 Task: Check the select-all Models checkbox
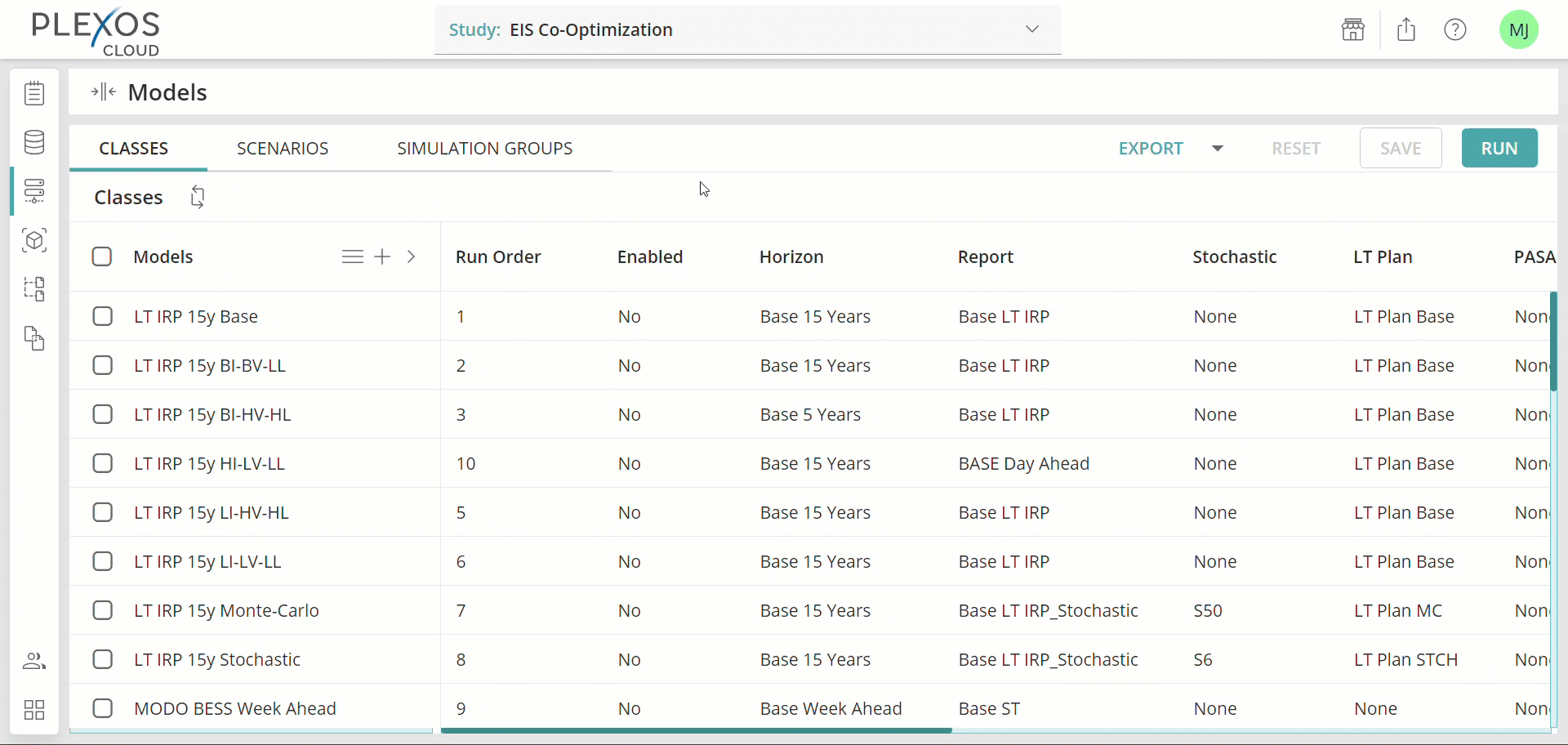pos(102,257)
